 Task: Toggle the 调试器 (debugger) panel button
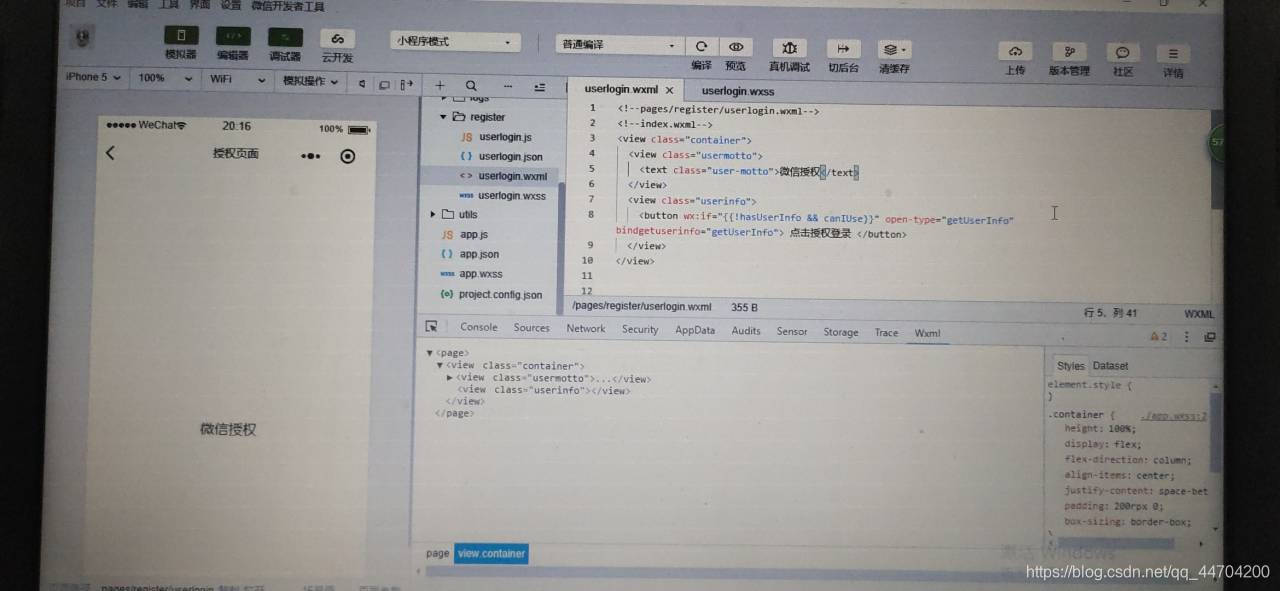(285, 38)
